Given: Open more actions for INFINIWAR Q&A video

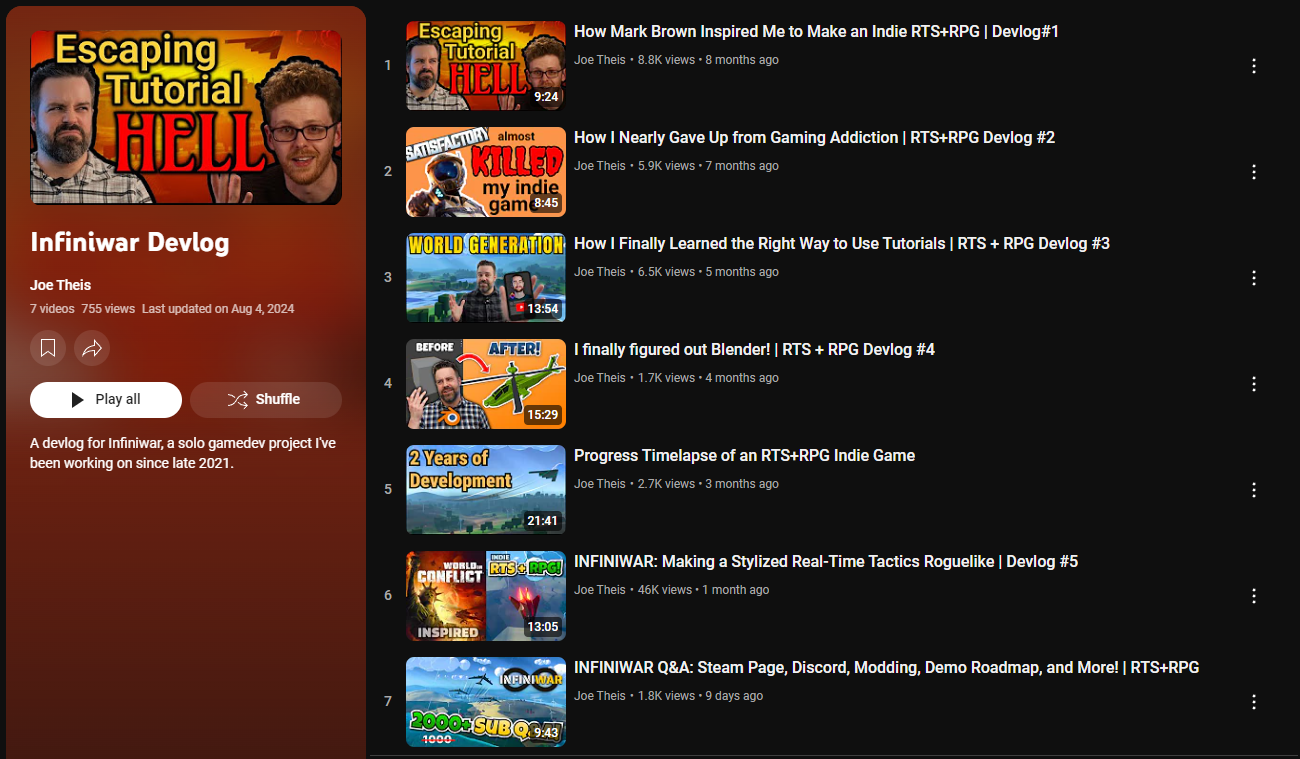Looking at the screenshot, I should pos(1253,702).
